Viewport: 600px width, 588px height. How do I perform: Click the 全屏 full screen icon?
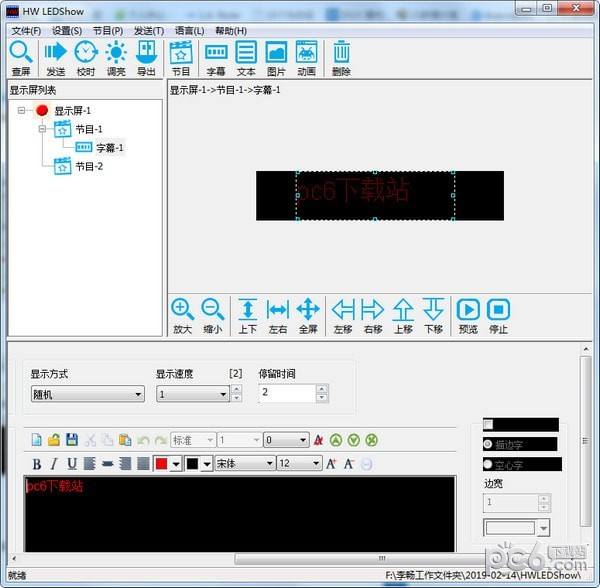pyautogui.click(x=308, y=315)
